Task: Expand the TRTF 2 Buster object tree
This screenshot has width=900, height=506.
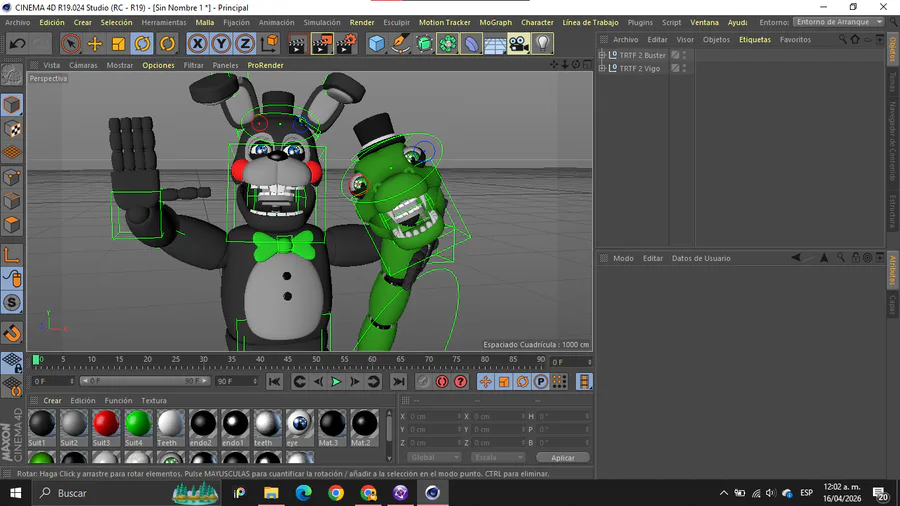Action: pos(603,55)
